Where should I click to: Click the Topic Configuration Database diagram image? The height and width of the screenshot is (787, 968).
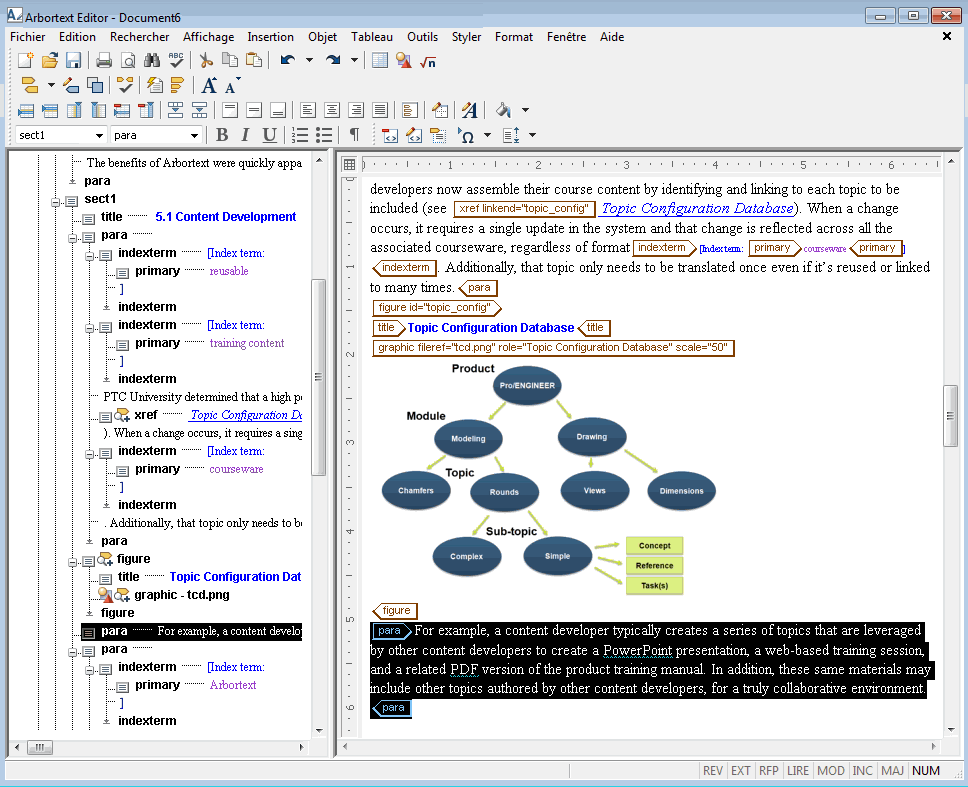point(548,478)
